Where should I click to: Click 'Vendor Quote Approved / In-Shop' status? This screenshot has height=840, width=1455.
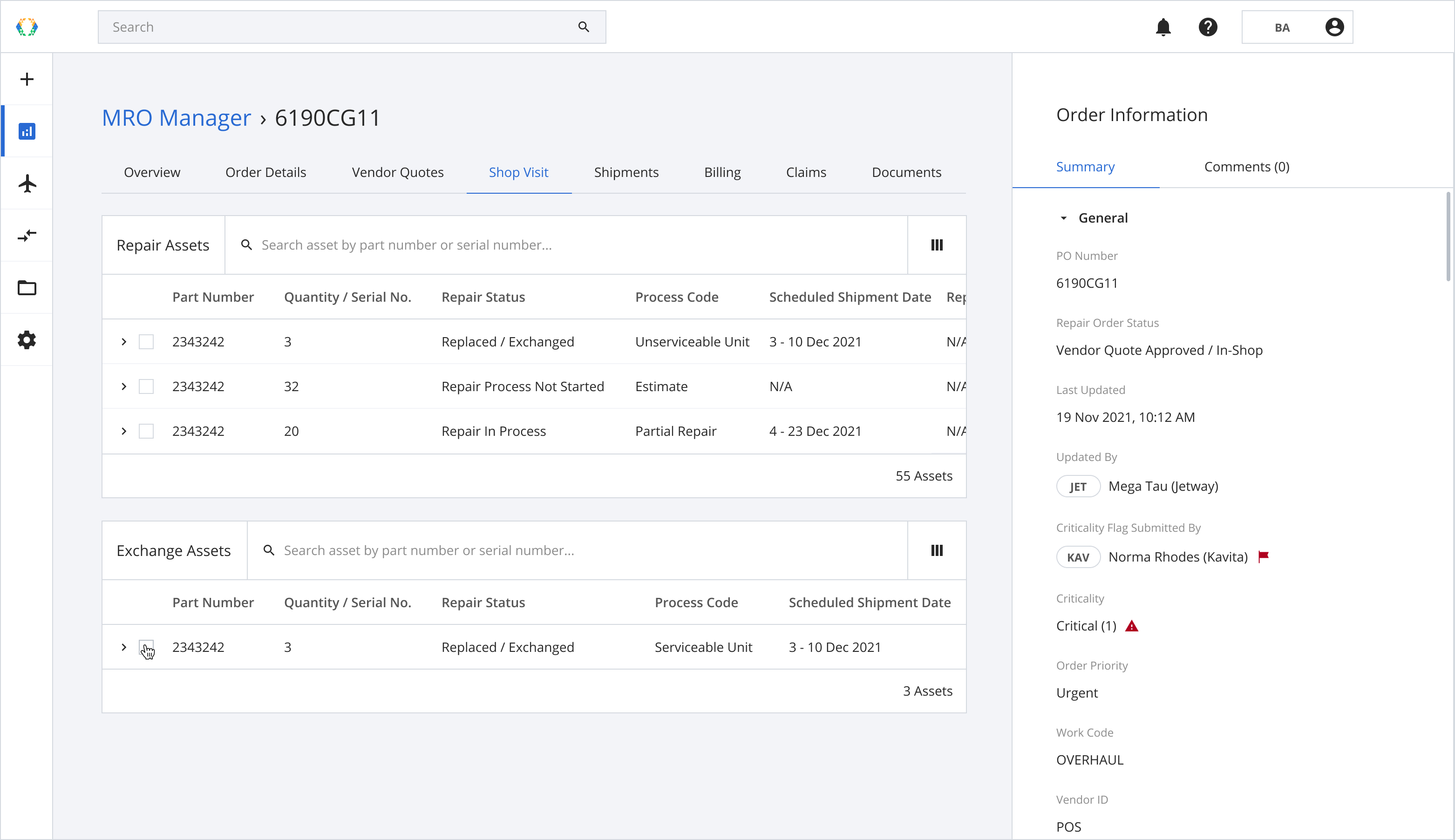pos(1159,350)
